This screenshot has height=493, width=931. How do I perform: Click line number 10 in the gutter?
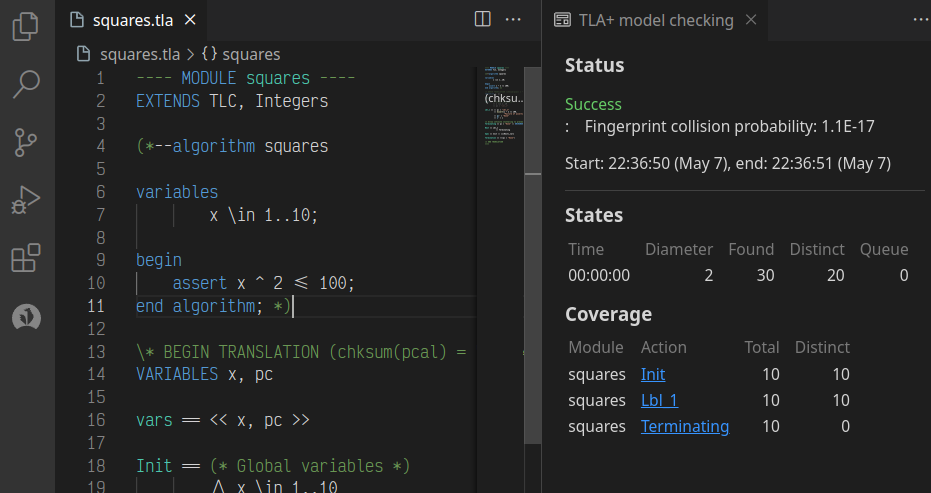pos(96,283)
